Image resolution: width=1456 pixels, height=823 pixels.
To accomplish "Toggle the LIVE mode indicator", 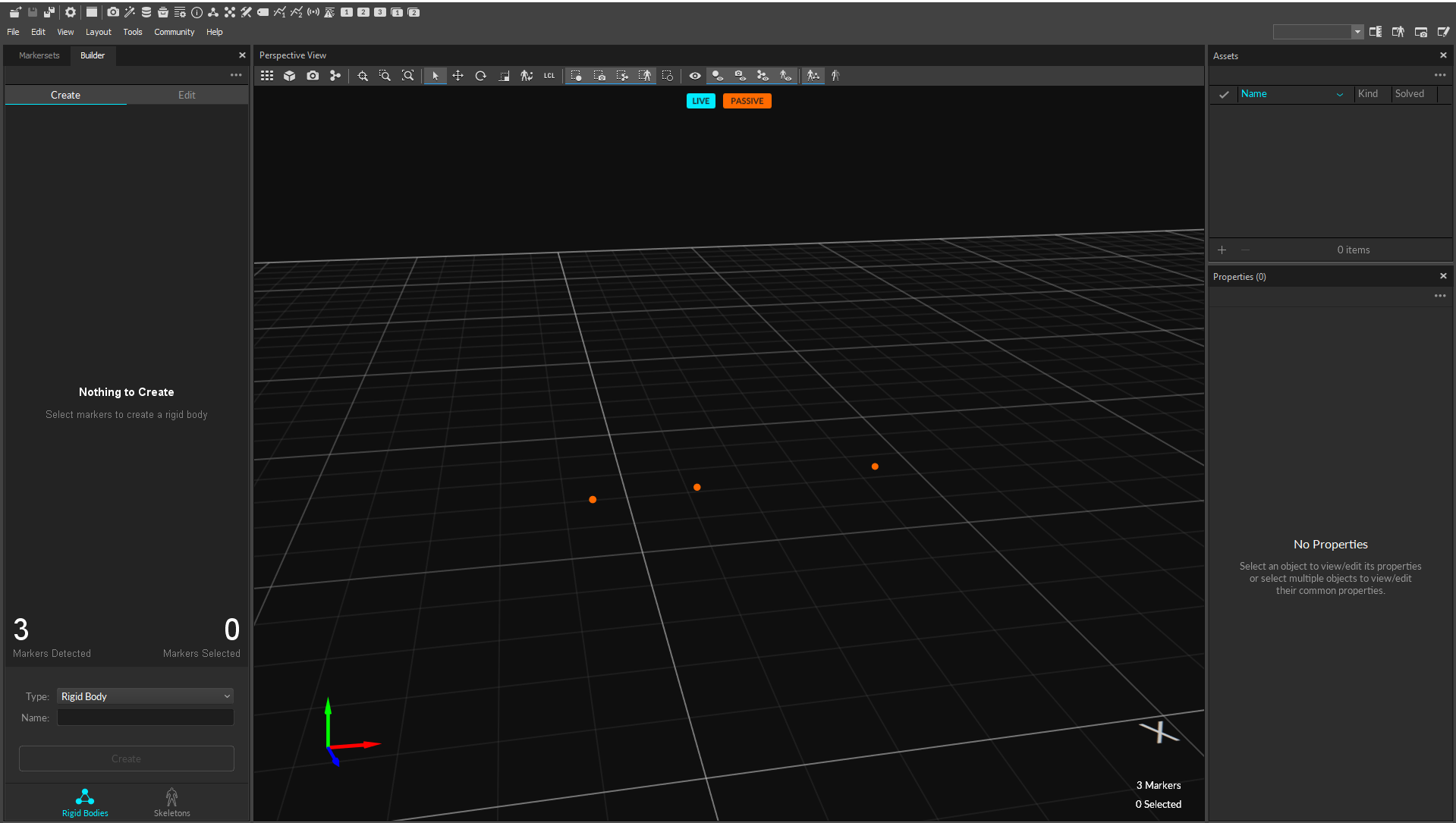I will [x=700, y=101].
